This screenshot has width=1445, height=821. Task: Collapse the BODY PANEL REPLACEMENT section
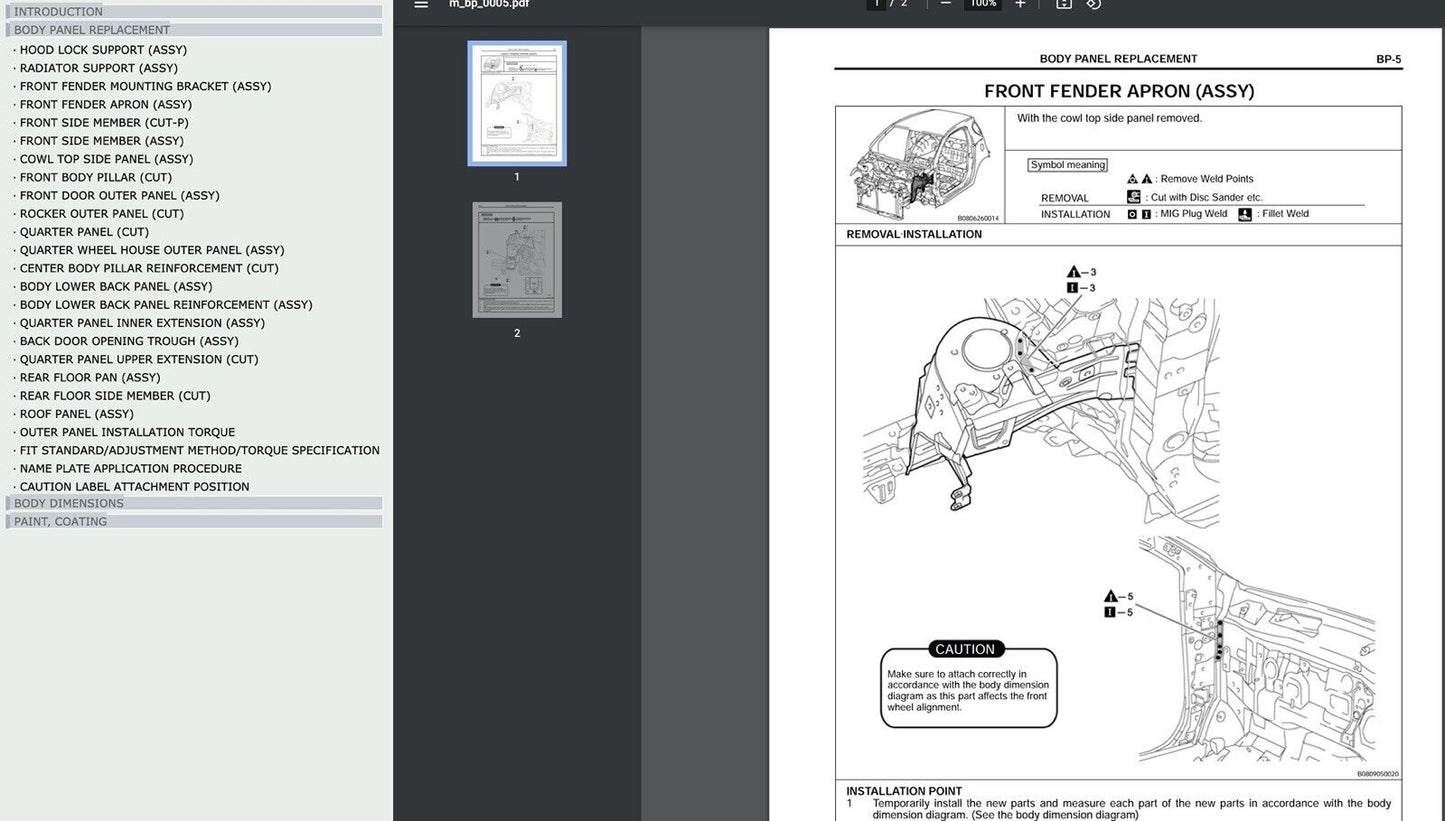tap(92, 30)
